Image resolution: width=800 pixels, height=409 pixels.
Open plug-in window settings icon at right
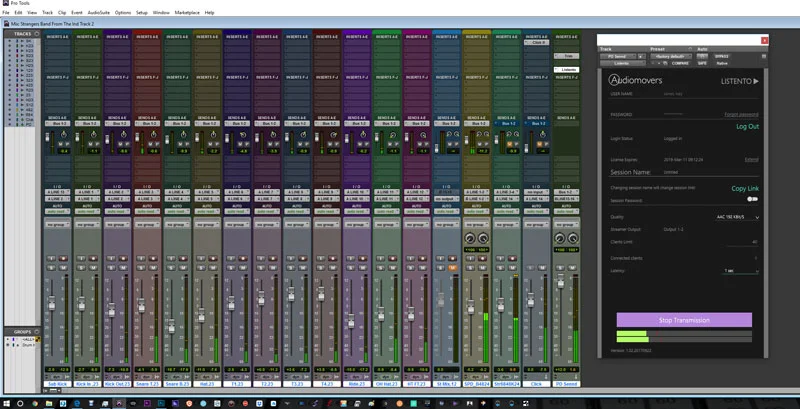pyautogui.click(x=764, y=56)
